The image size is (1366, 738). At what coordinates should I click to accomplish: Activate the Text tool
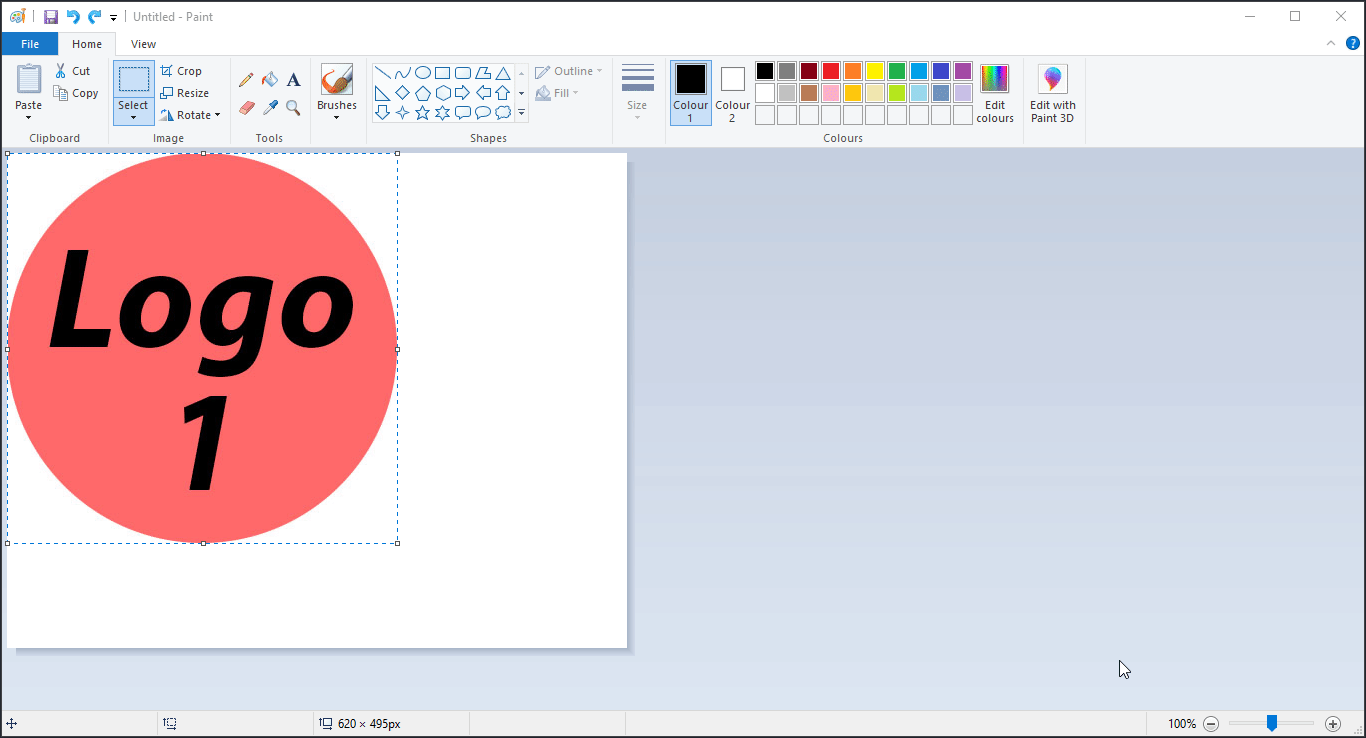[x=293, y=80]
